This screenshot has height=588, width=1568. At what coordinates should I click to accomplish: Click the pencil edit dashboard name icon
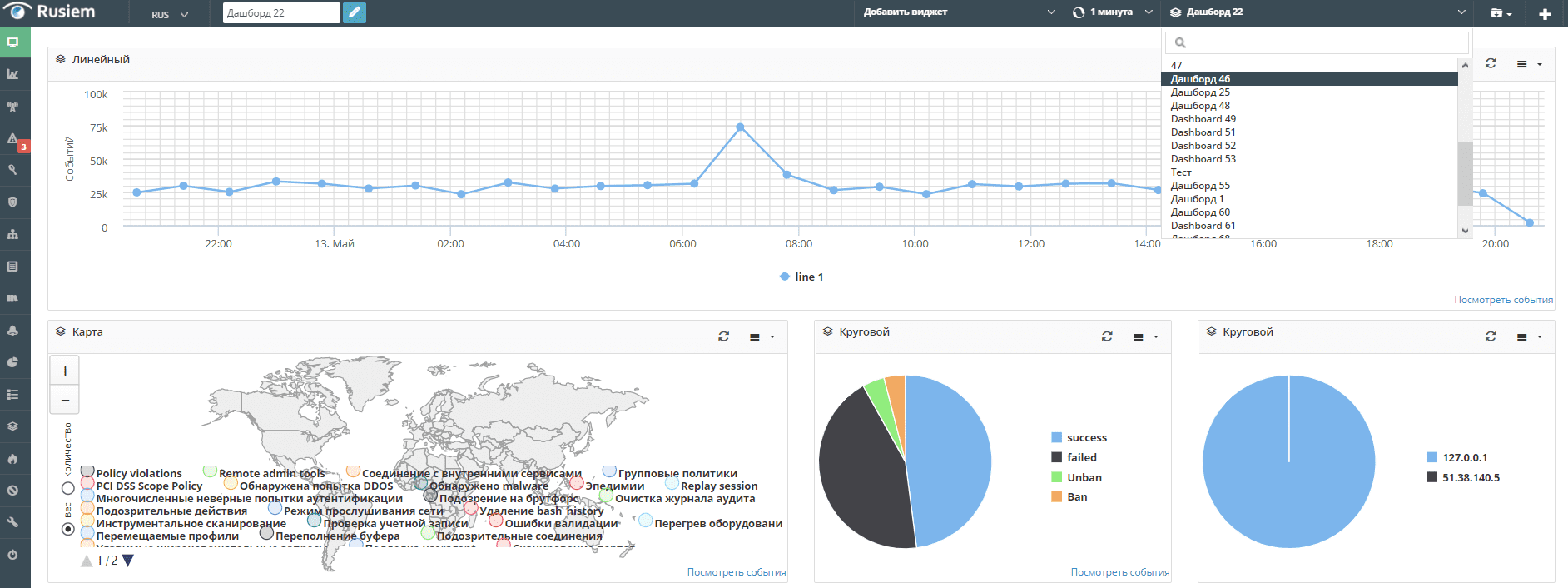[354, 13]
